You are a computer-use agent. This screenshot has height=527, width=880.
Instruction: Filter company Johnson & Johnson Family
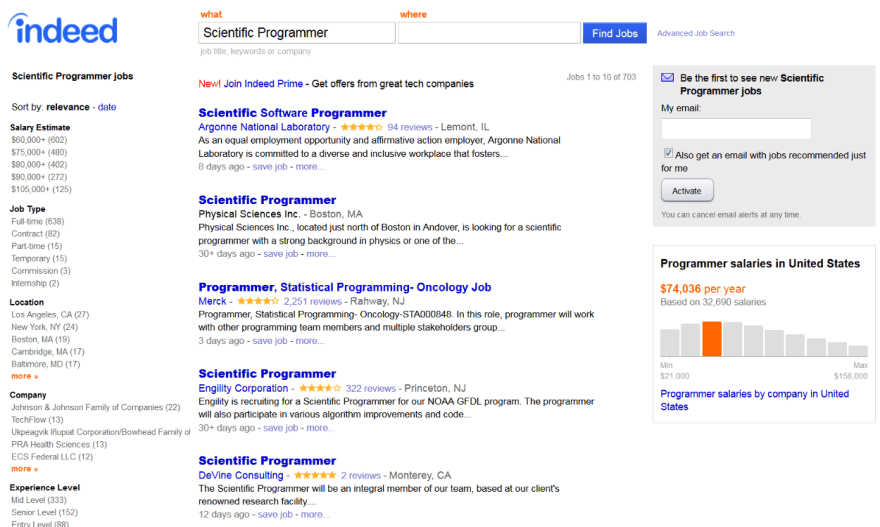click(x=95, y=407)
